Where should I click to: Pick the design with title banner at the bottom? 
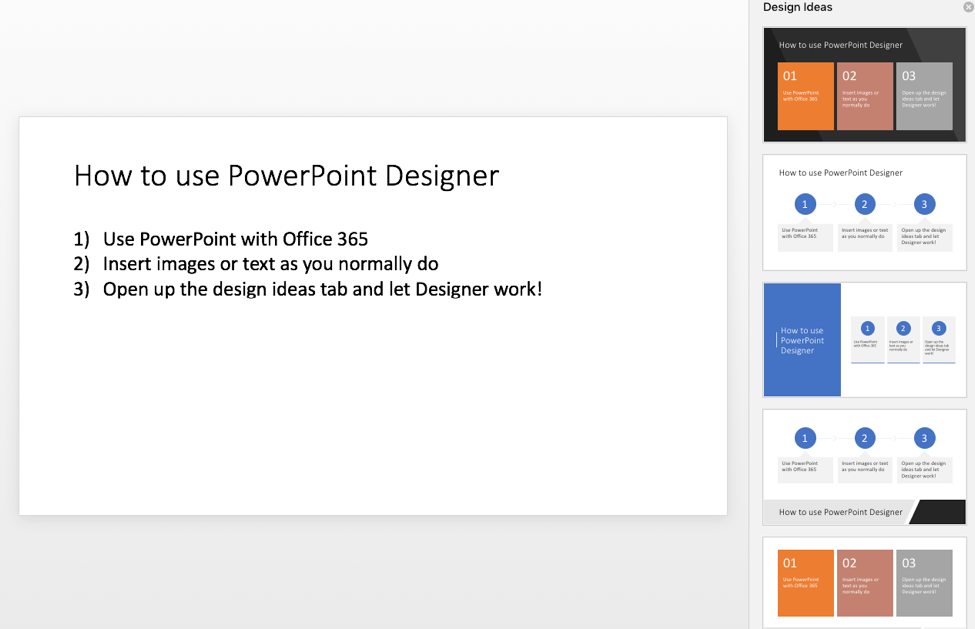click(x=864, y=467)
